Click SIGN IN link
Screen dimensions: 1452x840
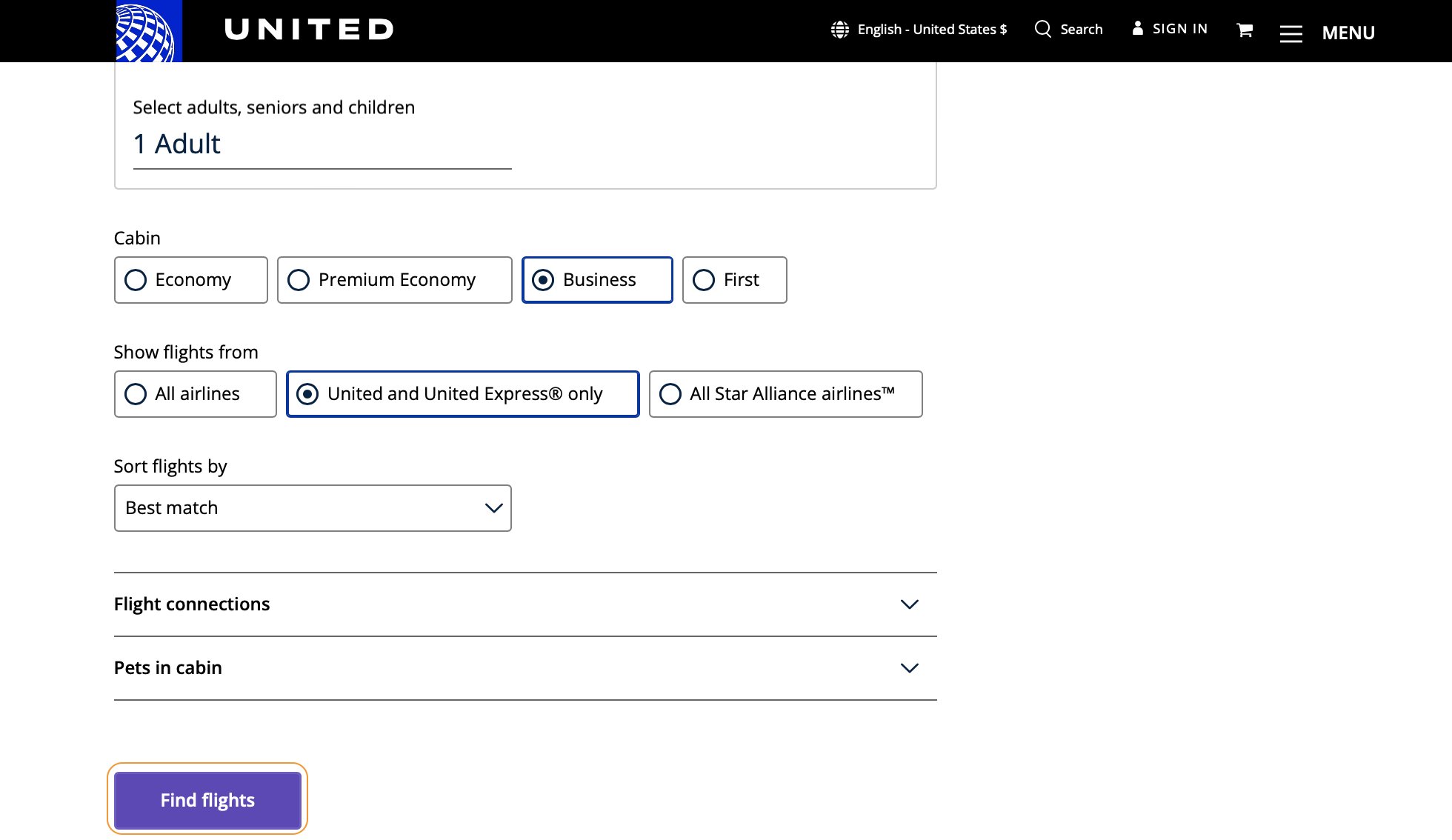point(1180,29)
